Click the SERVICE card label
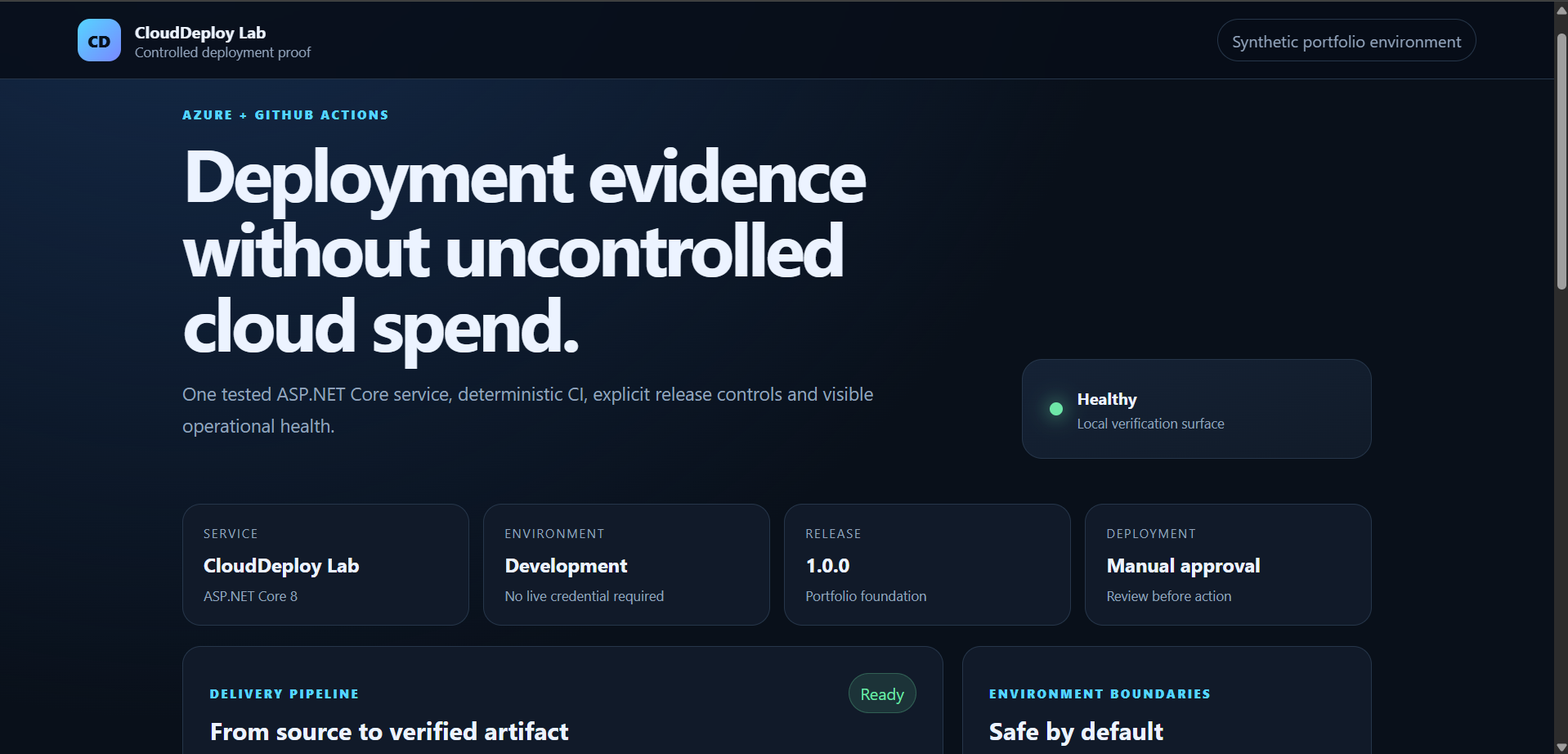Image resolution: width=1568 pixels, height=754 pixels. 231,534
